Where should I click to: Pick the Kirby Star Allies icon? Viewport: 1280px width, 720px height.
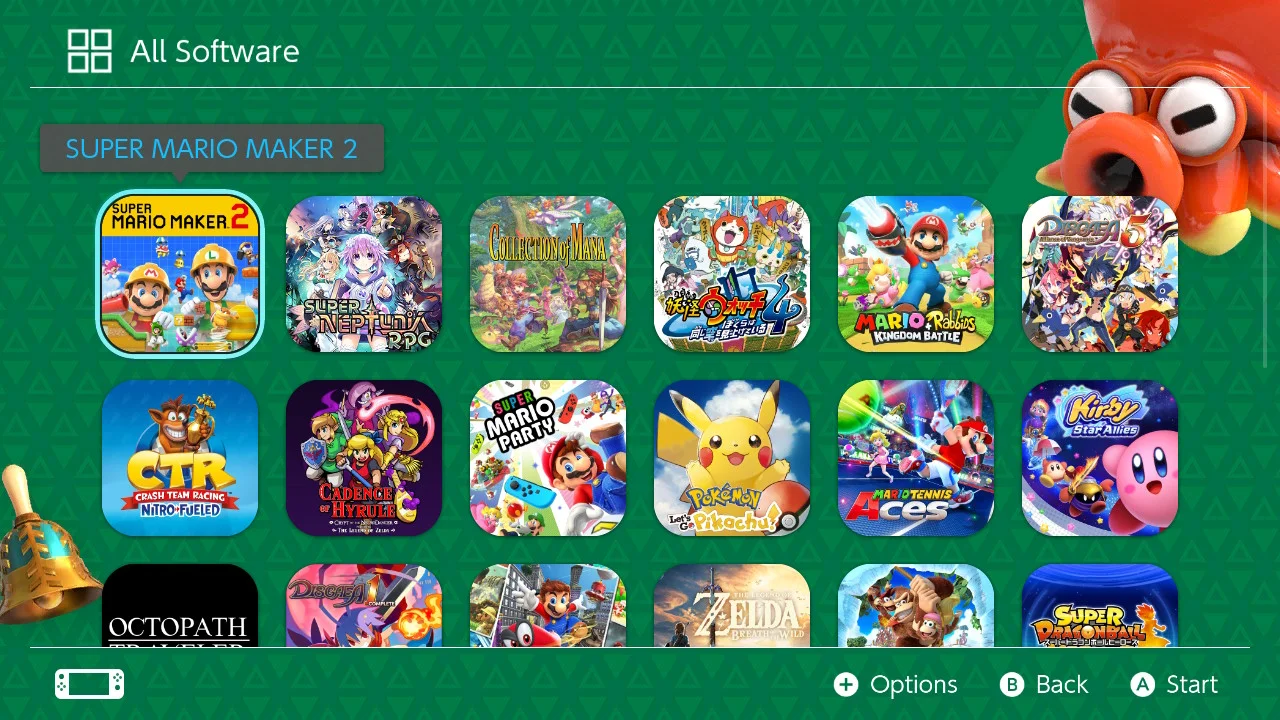(1100, 457)
